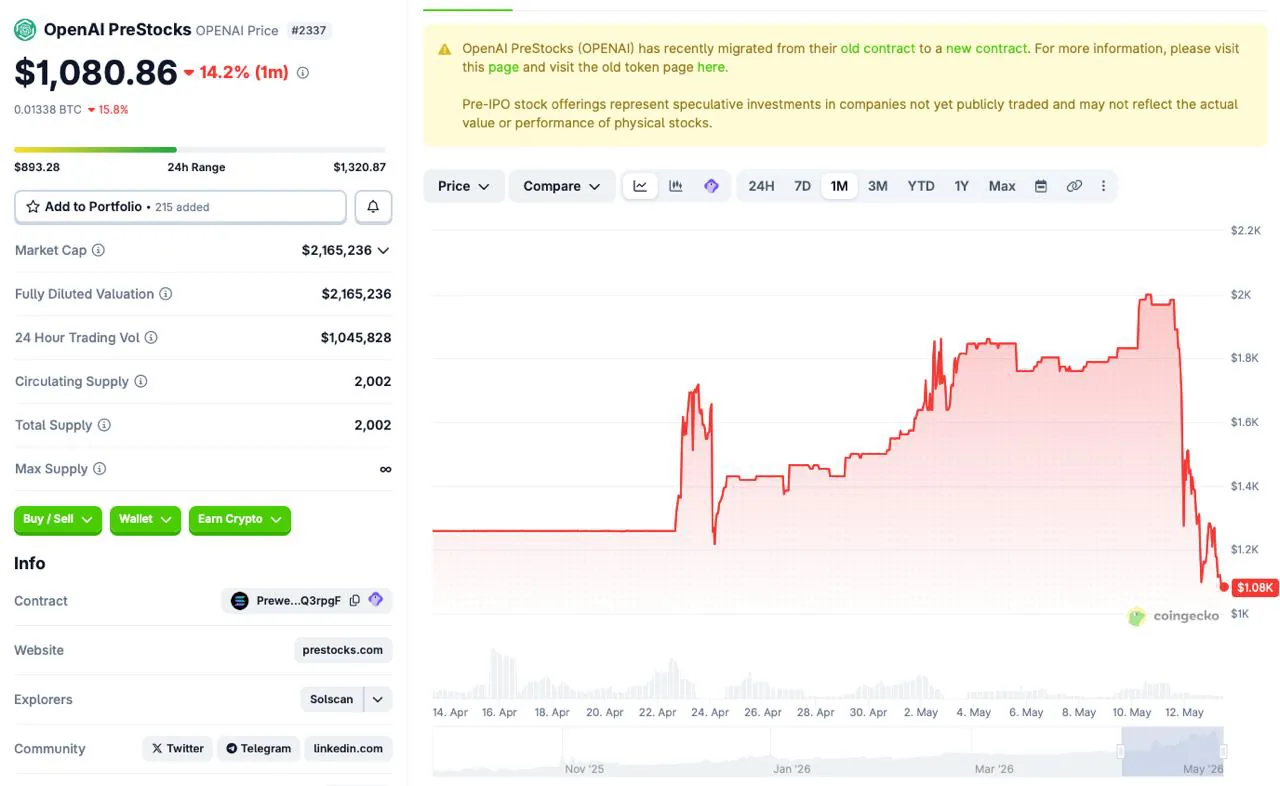Select the 24H time range
1280x786 pixels.
(x=761, y=186)
